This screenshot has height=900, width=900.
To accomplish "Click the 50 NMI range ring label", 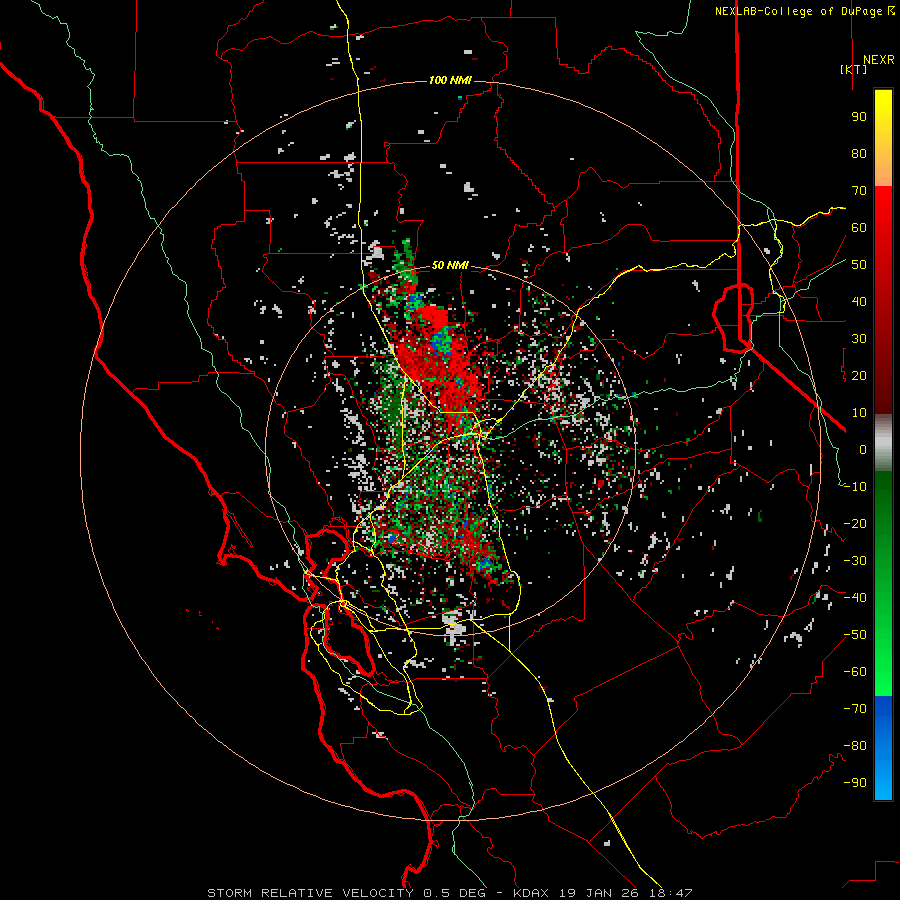I will point(450,265).
